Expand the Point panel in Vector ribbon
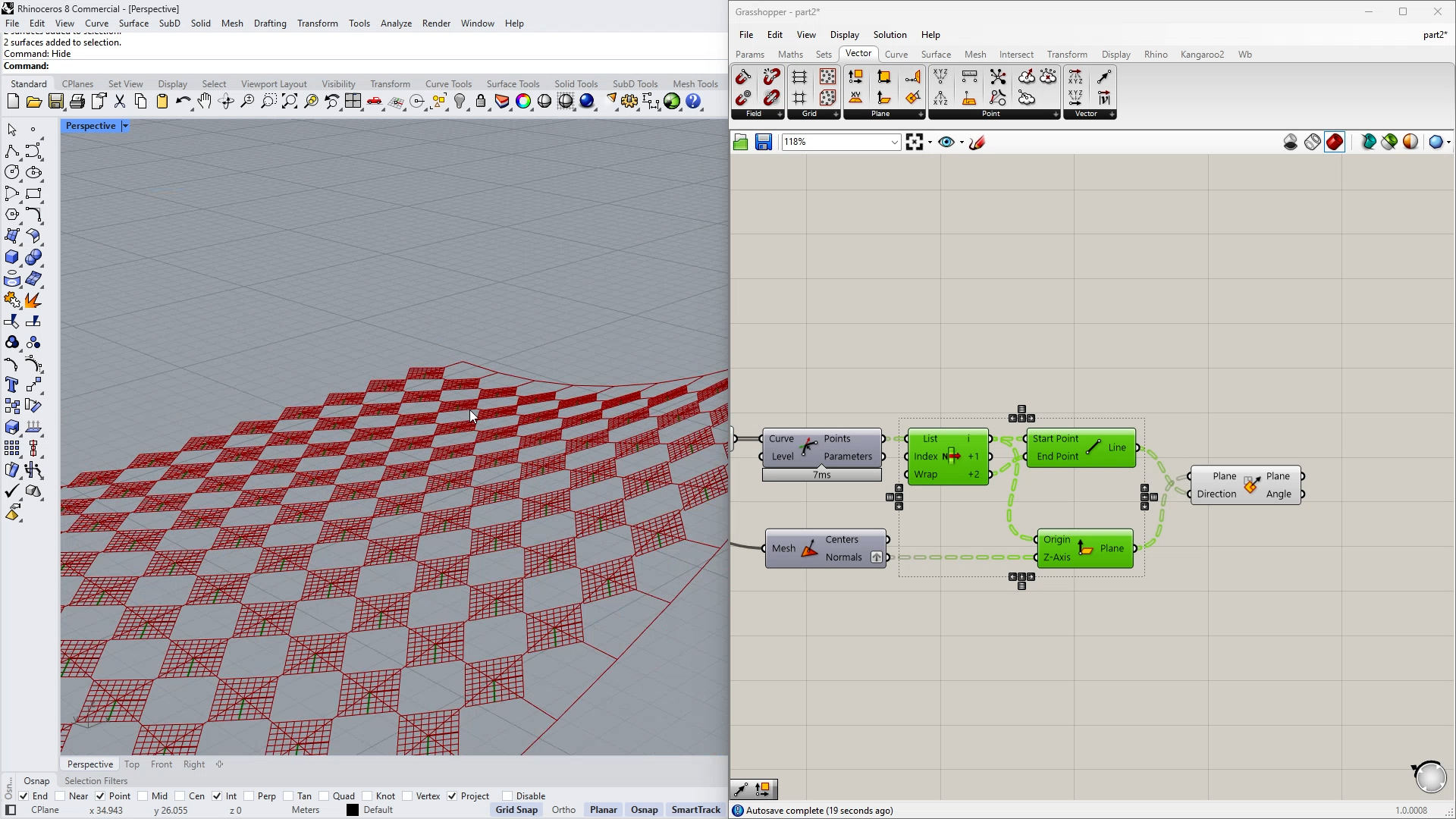Image resolution: width=1456 pixels, height=819 pixels. tap(1055, 115)
